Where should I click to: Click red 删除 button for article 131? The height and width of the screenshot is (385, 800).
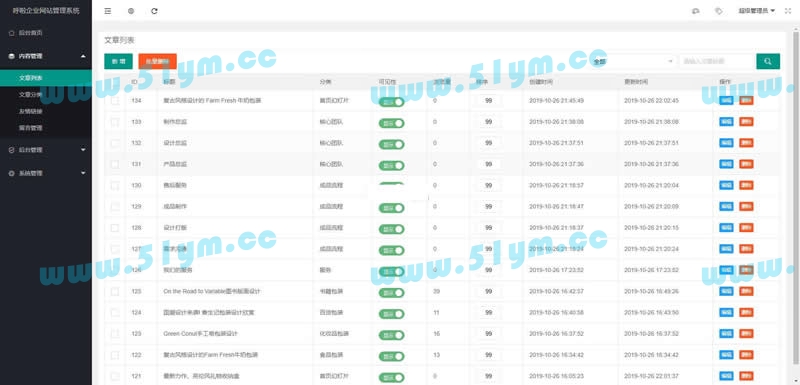tap(746, 164)
